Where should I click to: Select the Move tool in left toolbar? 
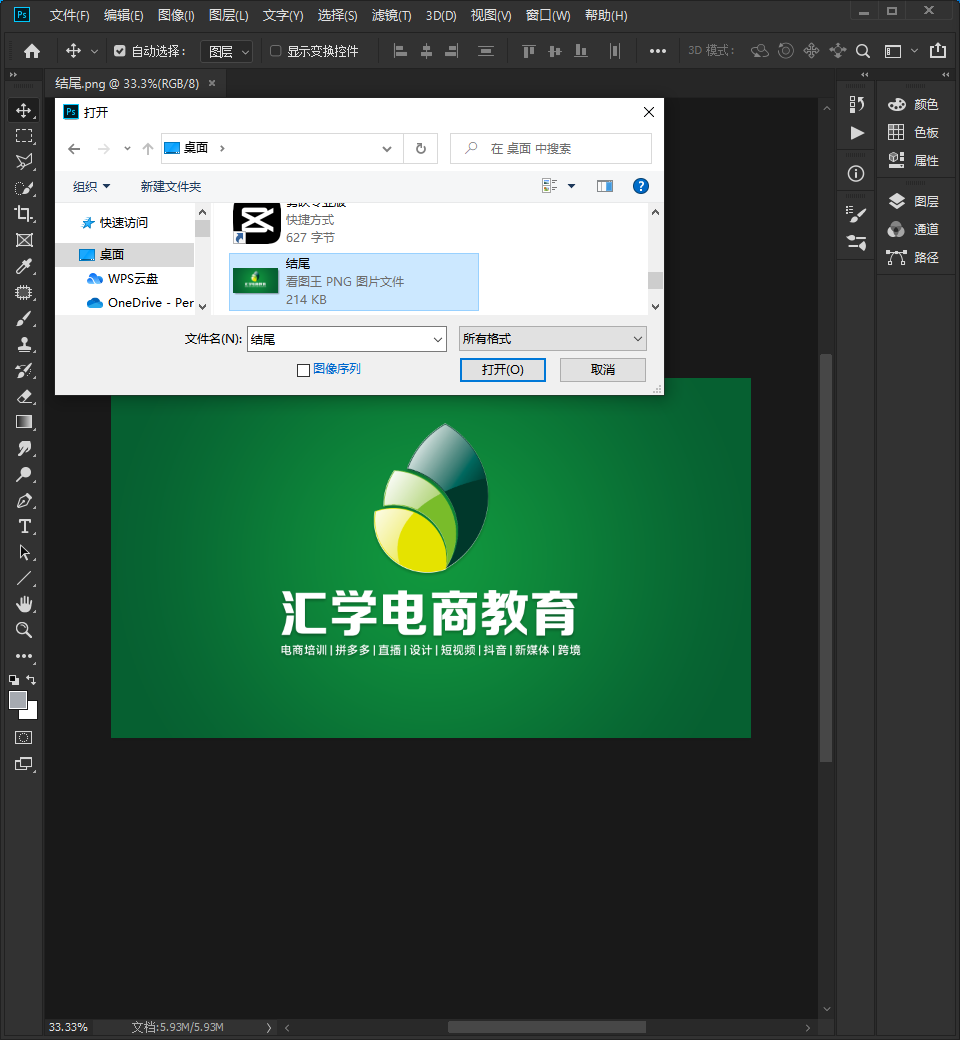[24, 110]
